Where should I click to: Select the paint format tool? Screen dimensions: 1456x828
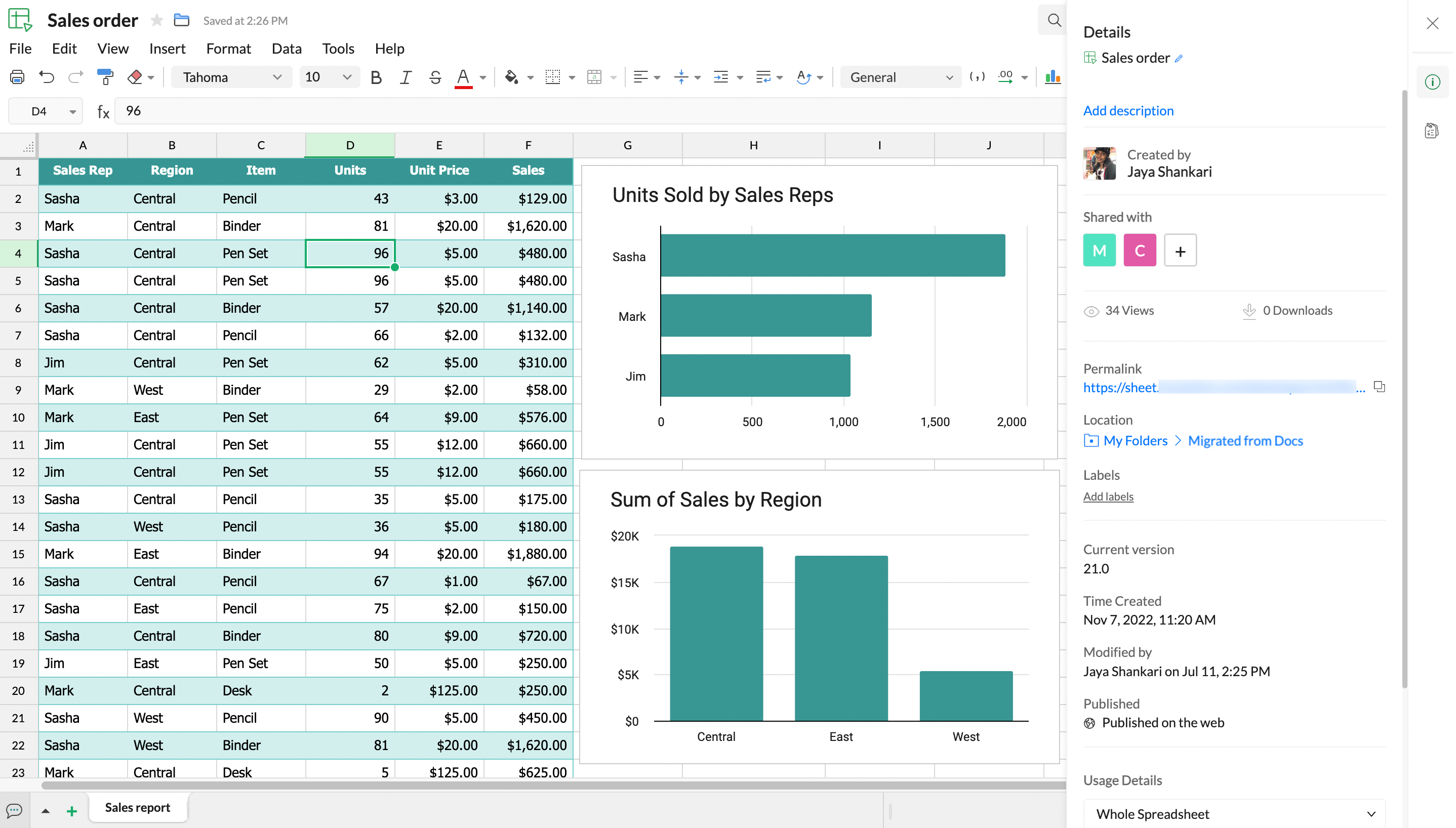pos(105,77)
